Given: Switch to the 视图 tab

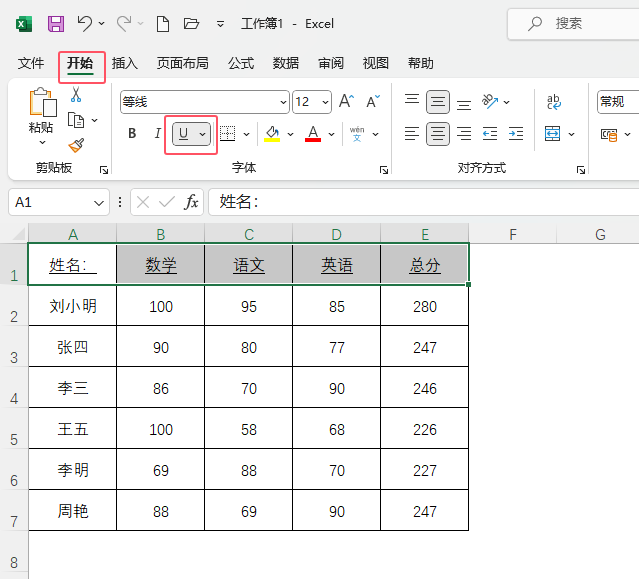Looking at the screenshot, I should click(376, 63).
